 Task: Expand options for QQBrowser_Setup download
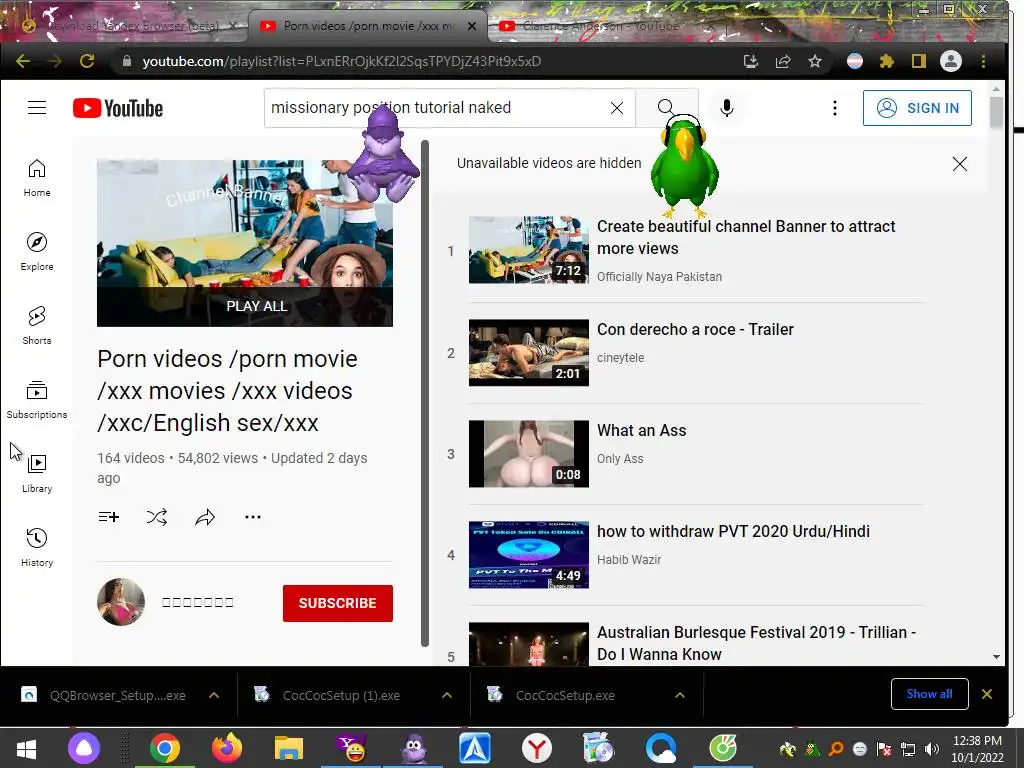click(214, 696)
